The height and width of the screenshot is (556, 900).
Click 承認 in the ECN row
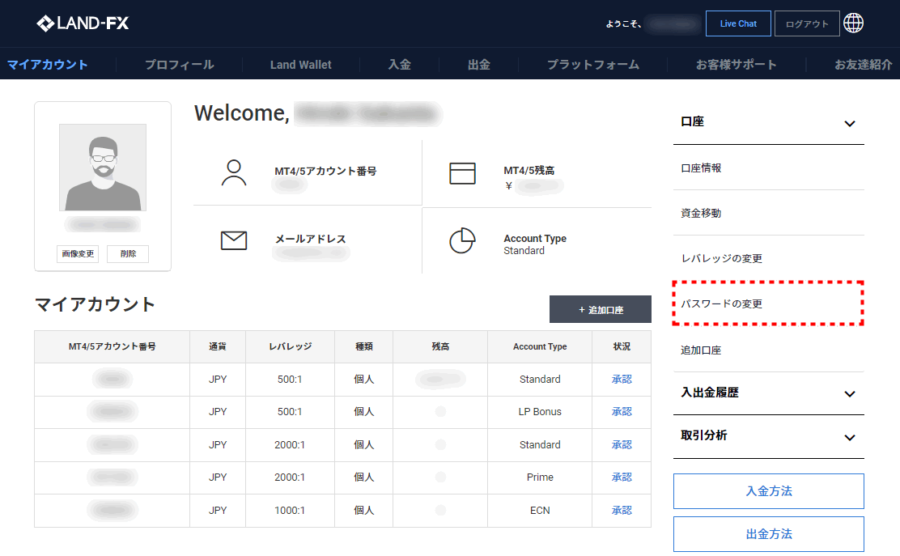tap(622, 510)
